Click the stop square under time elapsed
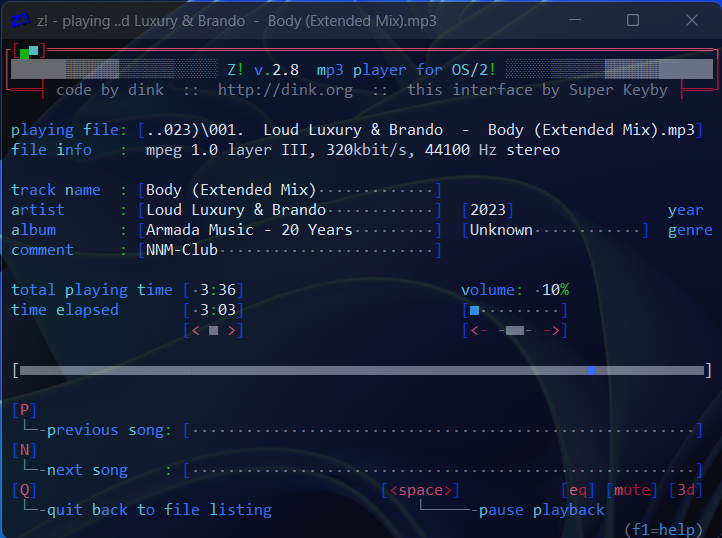Screen dimensions: 722x538 click(x=213, y=330)
